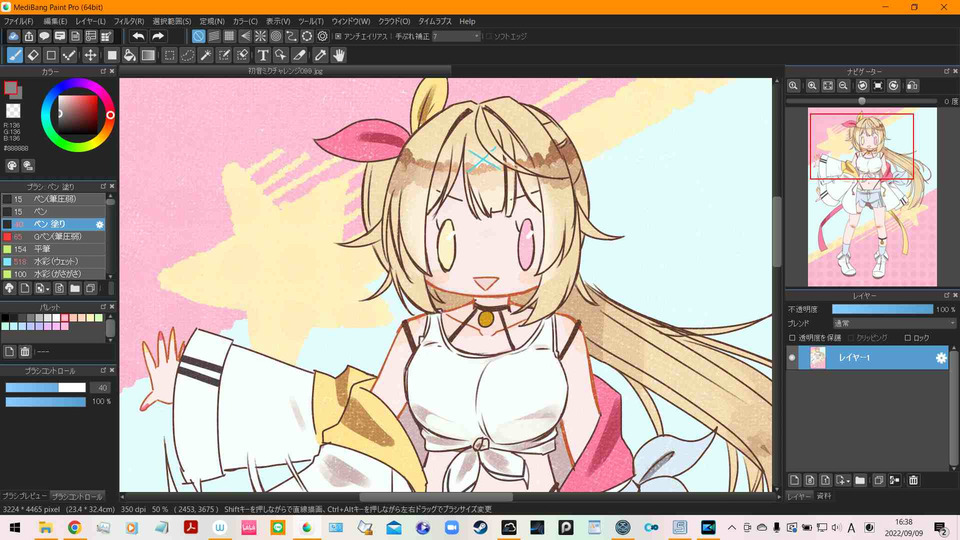Select the Text tool

click(x=263, y=56)
